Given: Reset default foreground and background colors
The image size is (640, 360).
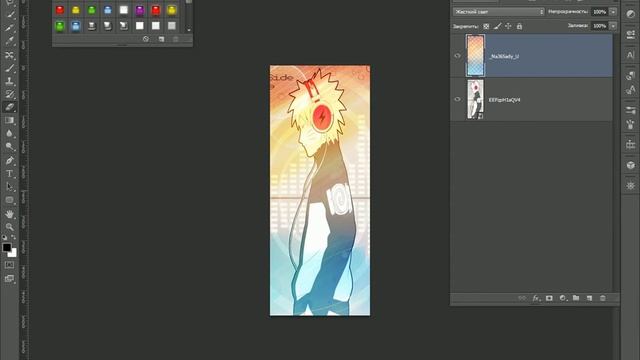Looking at the screenshot, I should [x=4, y=237].
